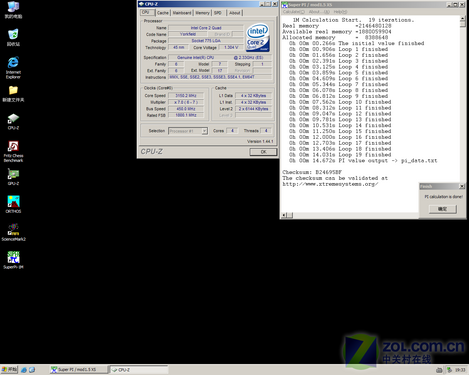Open Fritz Chess Benchmark desktop icon
The height and width of the screenshot is (375, 469).
pyautogui.click(x=13, y=151)
